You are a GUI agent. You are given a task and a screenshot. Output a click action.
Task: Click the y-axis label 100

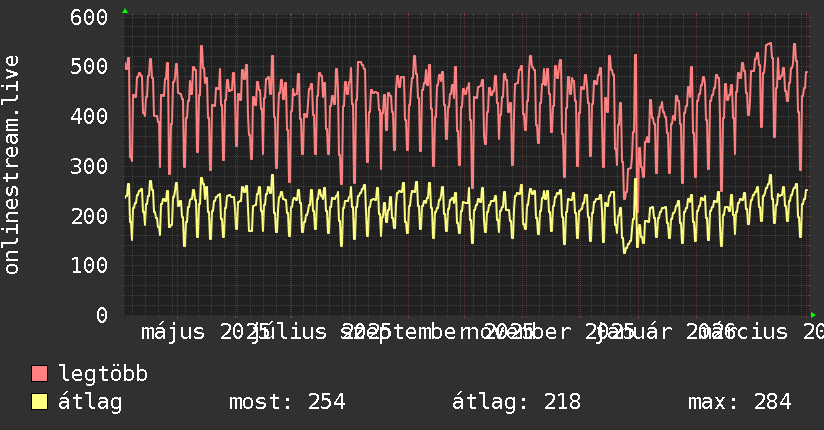[x=89, y=265]
